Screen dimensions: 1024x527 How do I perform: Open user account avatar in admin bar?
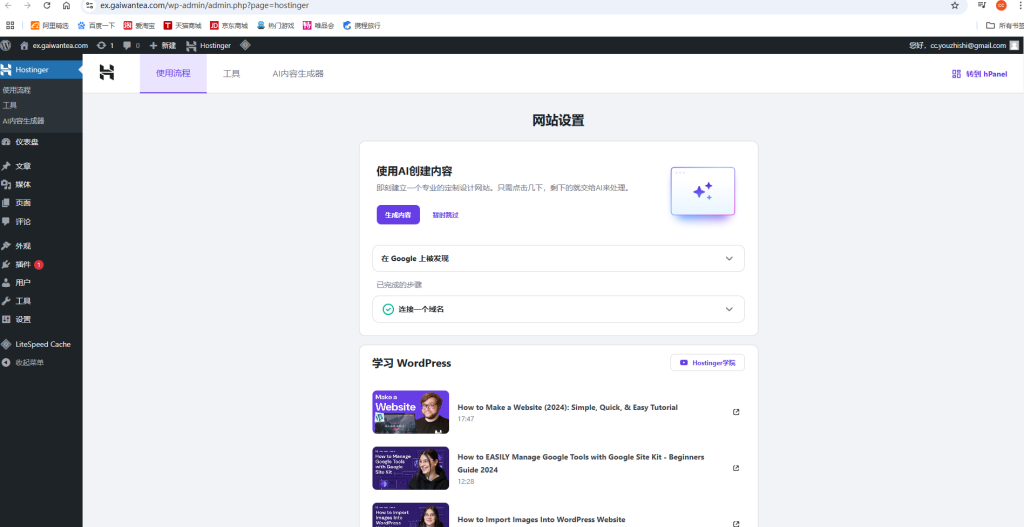pos(1014,45)
